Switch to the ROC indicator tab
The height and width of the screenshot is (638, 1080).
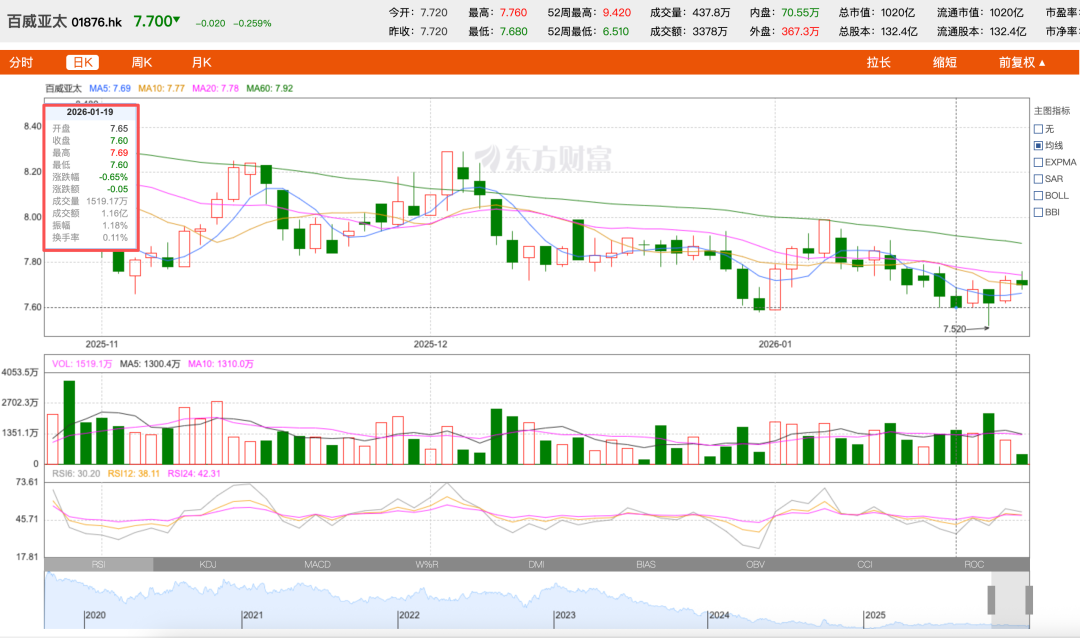point(975,564)
